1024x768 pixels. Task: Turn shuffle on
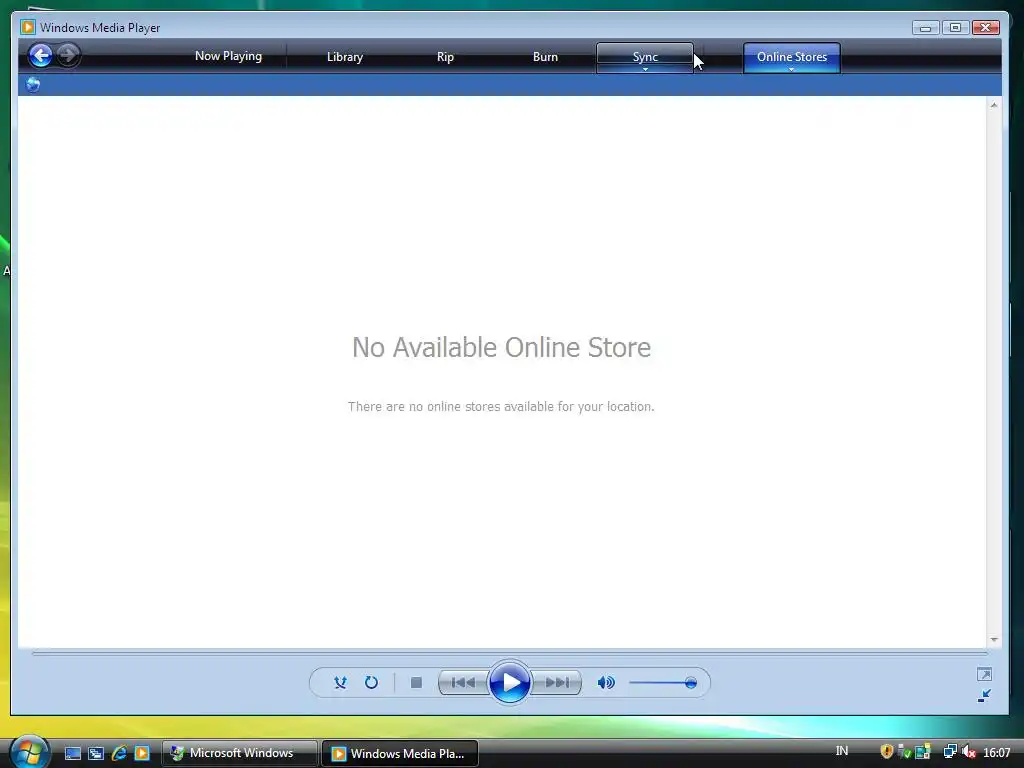coord(340,682)
